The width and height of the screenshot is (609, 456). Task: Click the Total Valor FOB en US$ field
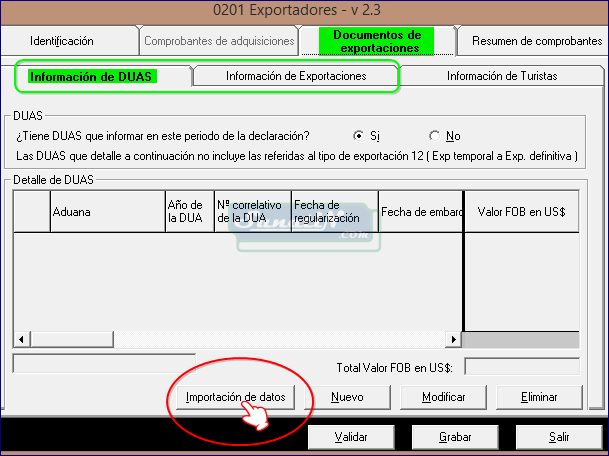[522, 367]
